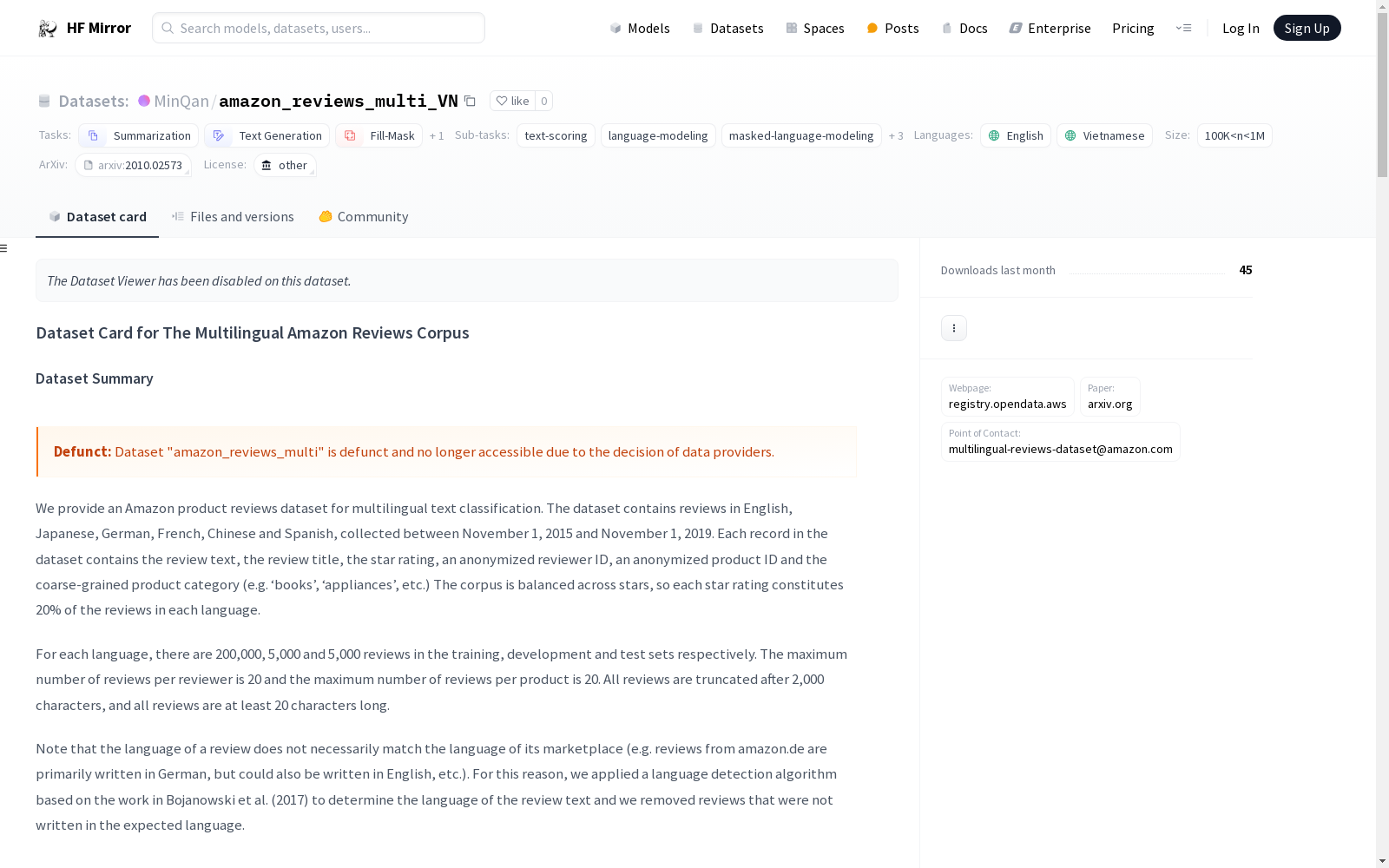Open the arxiv:2010.02573 tag
This screenshot has height=868, width=1389.
[133, 165]
